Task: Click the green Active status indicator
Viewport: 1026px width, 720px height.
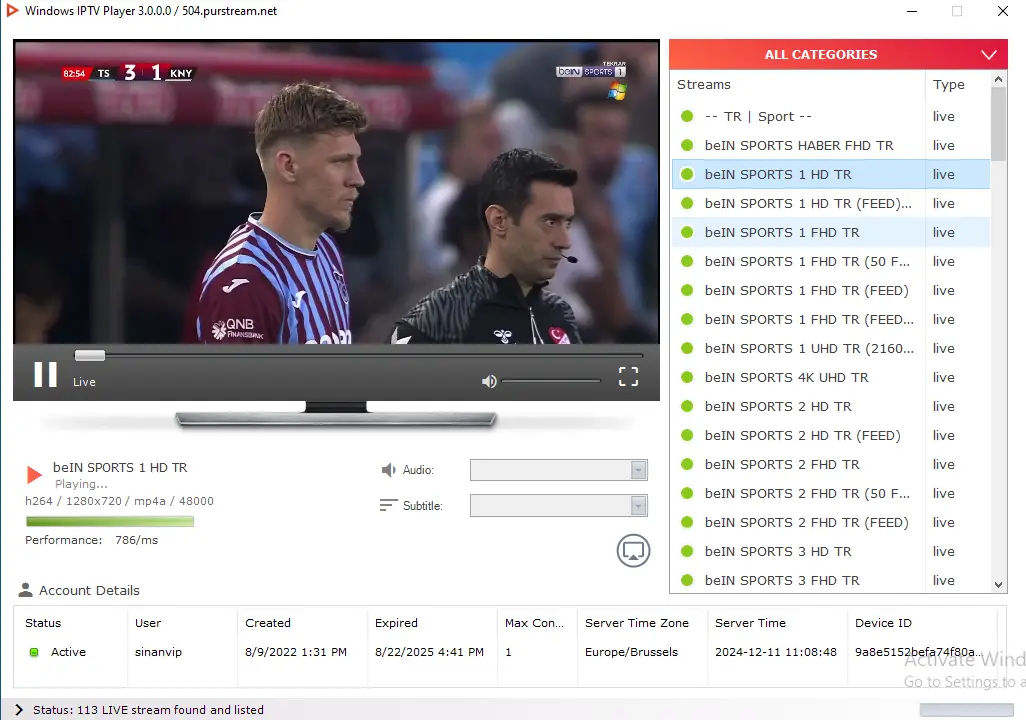Action: pos(34,652)
